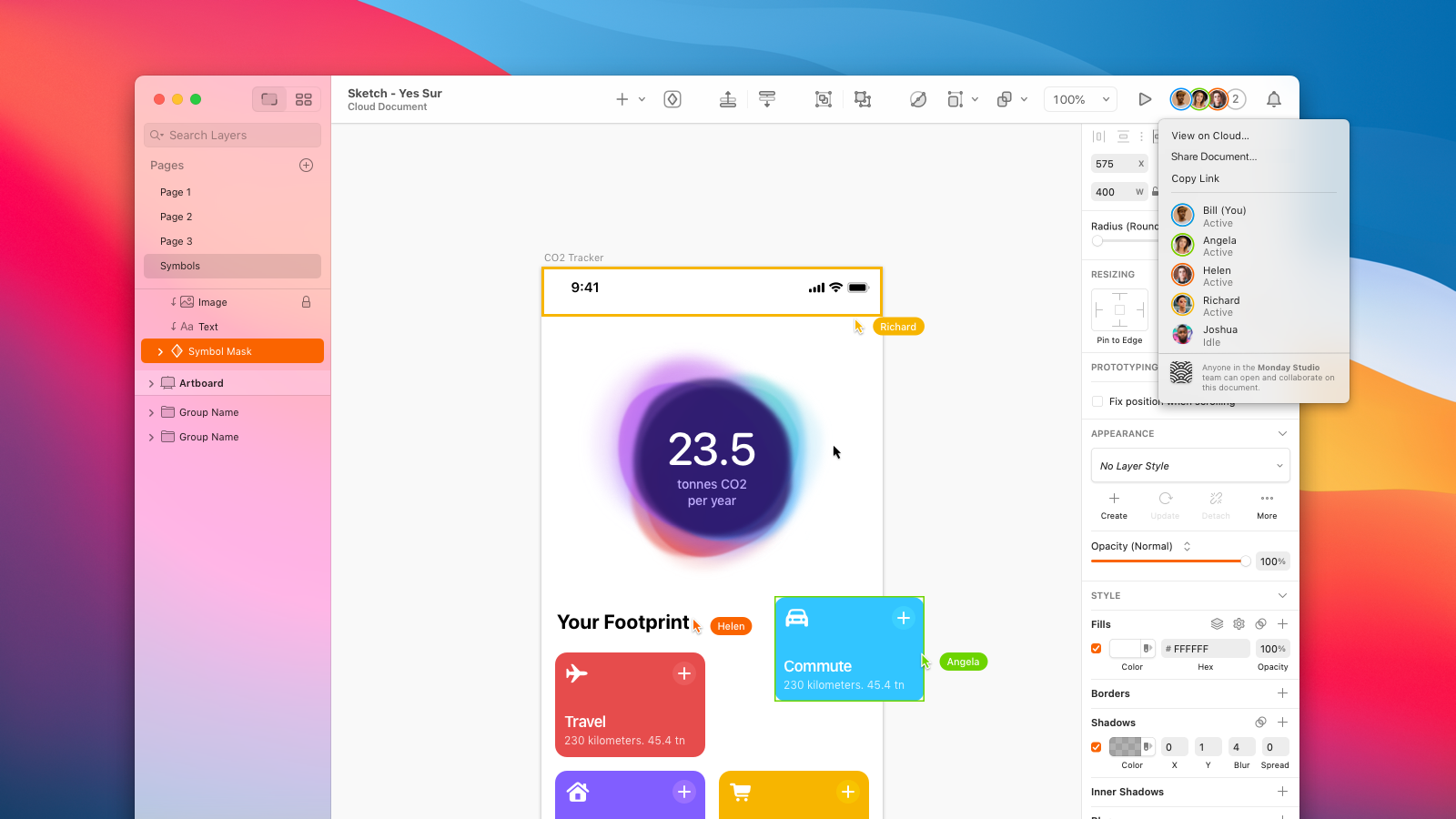Choose Copy Link from the menu
The height and width of the screenshot is (819, 1456).
[x=1195, y=178]
